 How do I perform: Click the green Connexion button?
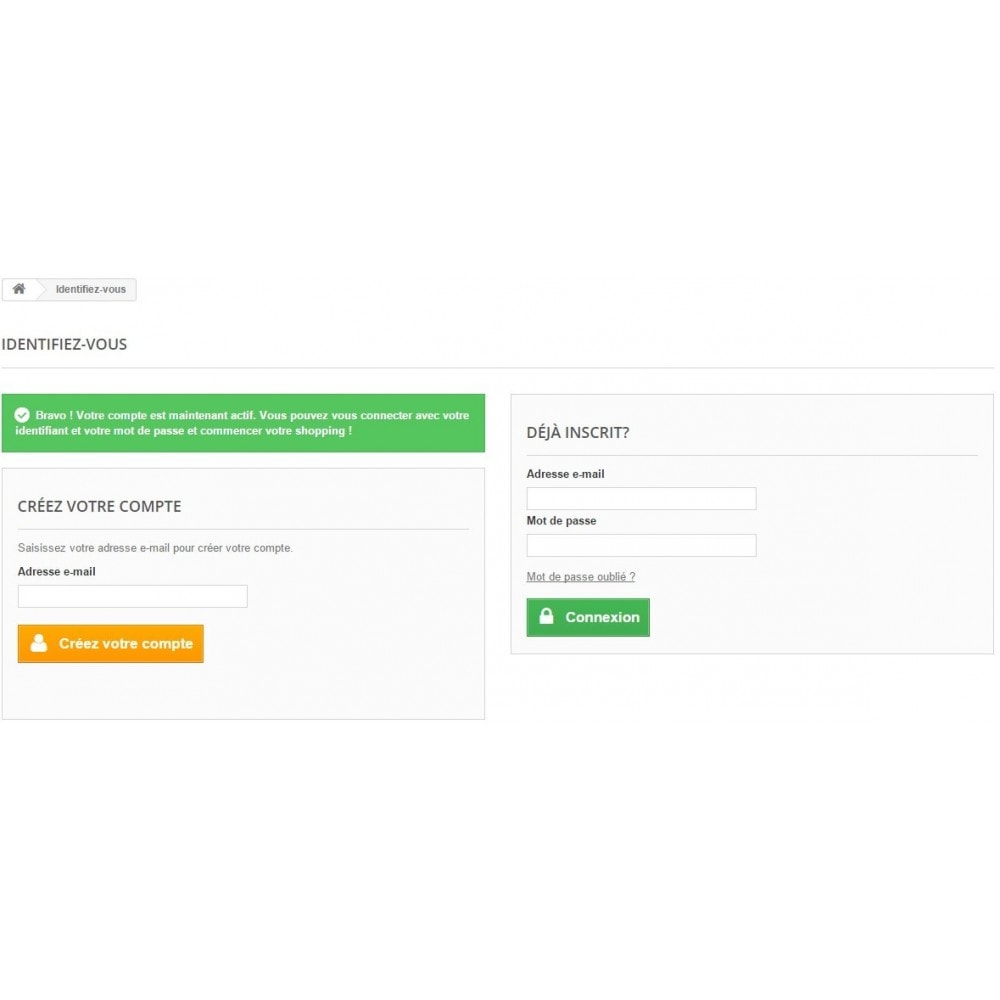pyautogui.click(x=588, y=617)
